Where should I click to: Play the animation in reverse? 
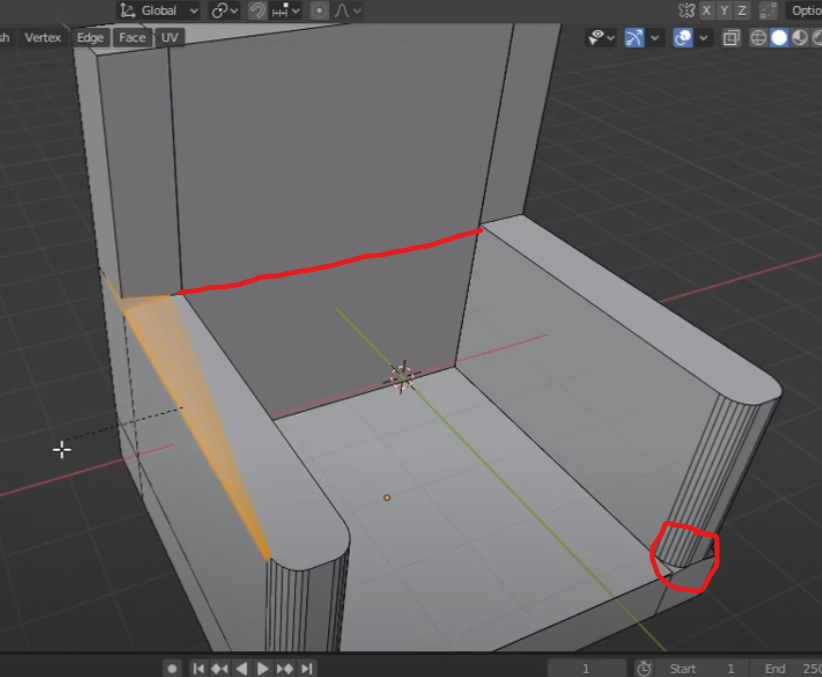[241, 669]
